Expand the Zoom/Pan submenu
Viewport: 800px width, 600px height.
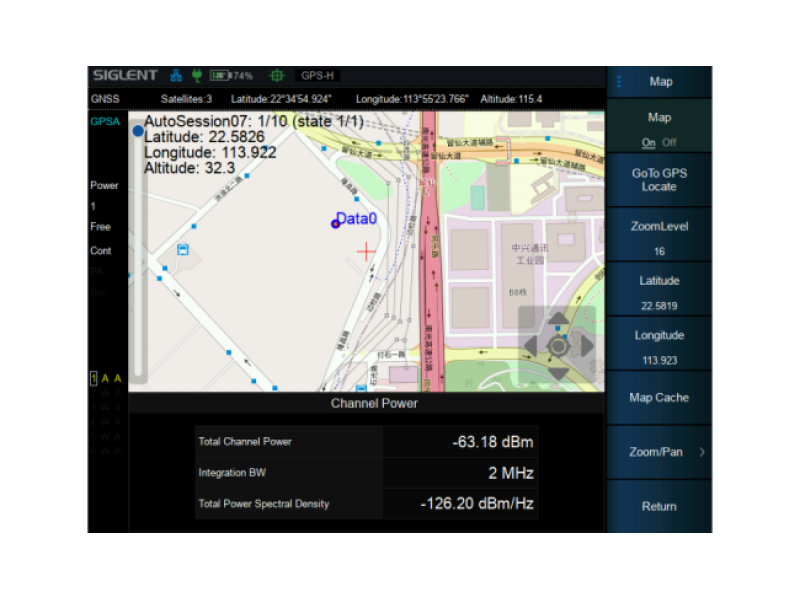[x=659, y=452]
